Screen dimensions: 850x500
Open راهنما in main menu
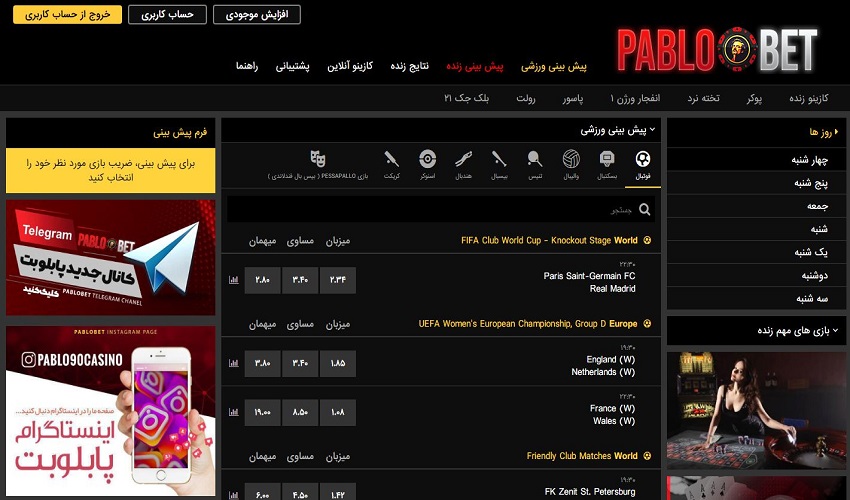tap(247, 66)
